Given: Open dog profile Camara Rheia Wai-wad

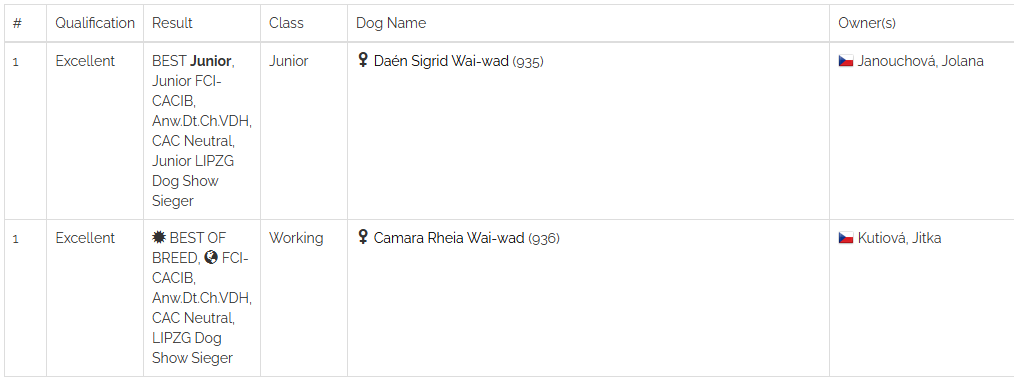Looking at the screenshot, I should click(449, 238).
